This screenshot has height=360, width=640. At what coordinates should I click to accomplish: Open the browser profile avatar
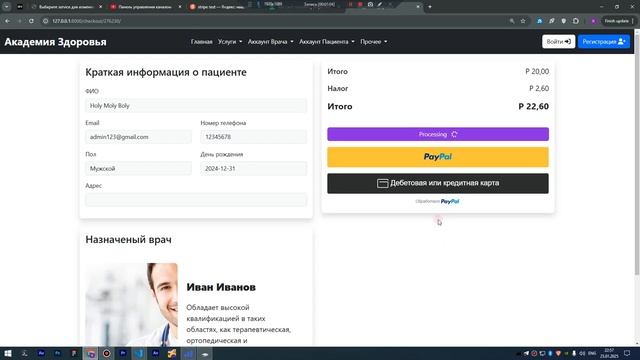pos(593,21)
